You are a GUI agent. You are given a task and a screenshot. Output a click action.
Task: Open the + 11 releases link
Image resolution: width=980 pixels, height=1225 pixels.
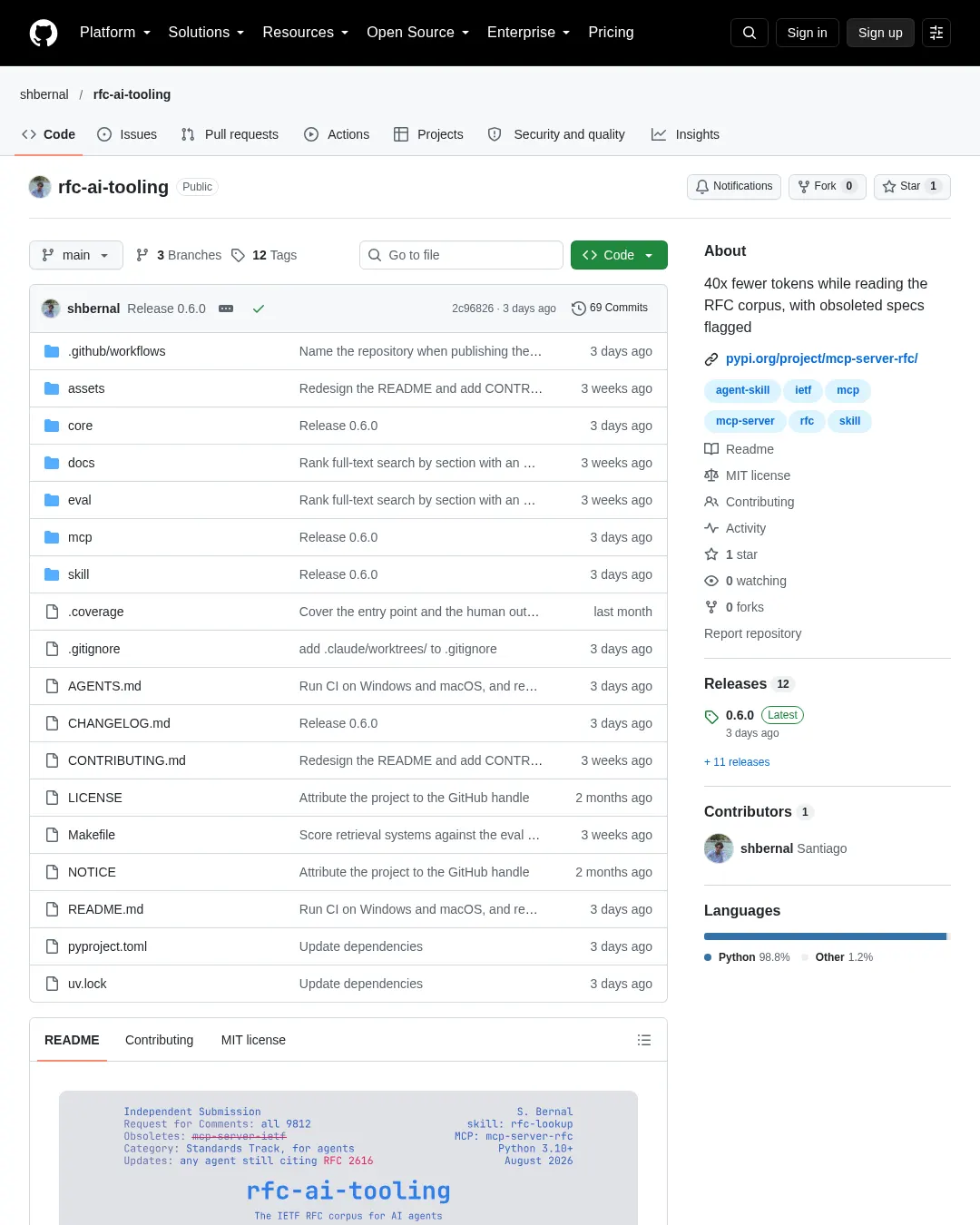click(737, 762)
